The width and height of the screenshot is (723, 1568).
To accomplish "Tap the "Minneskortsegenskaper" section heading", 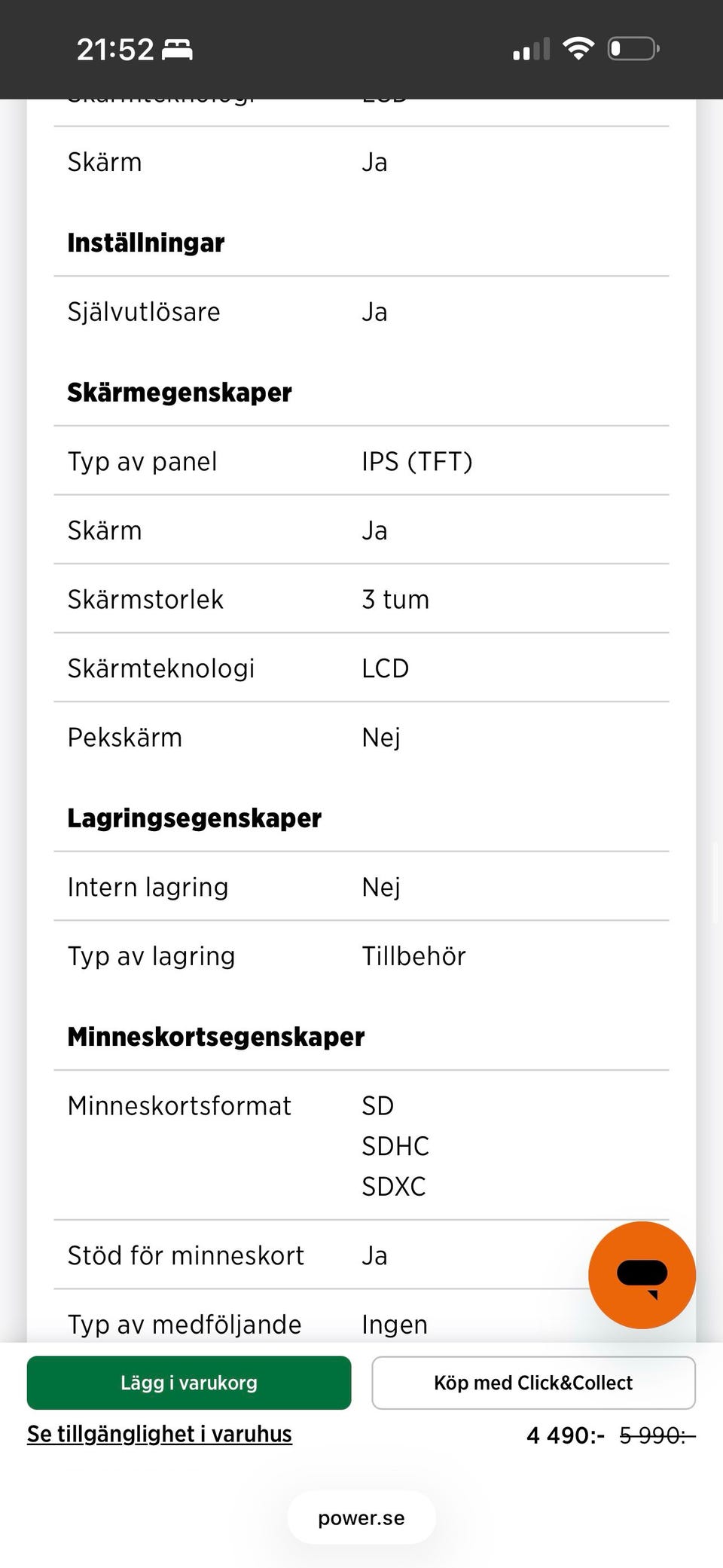I will coord(216,1037).
